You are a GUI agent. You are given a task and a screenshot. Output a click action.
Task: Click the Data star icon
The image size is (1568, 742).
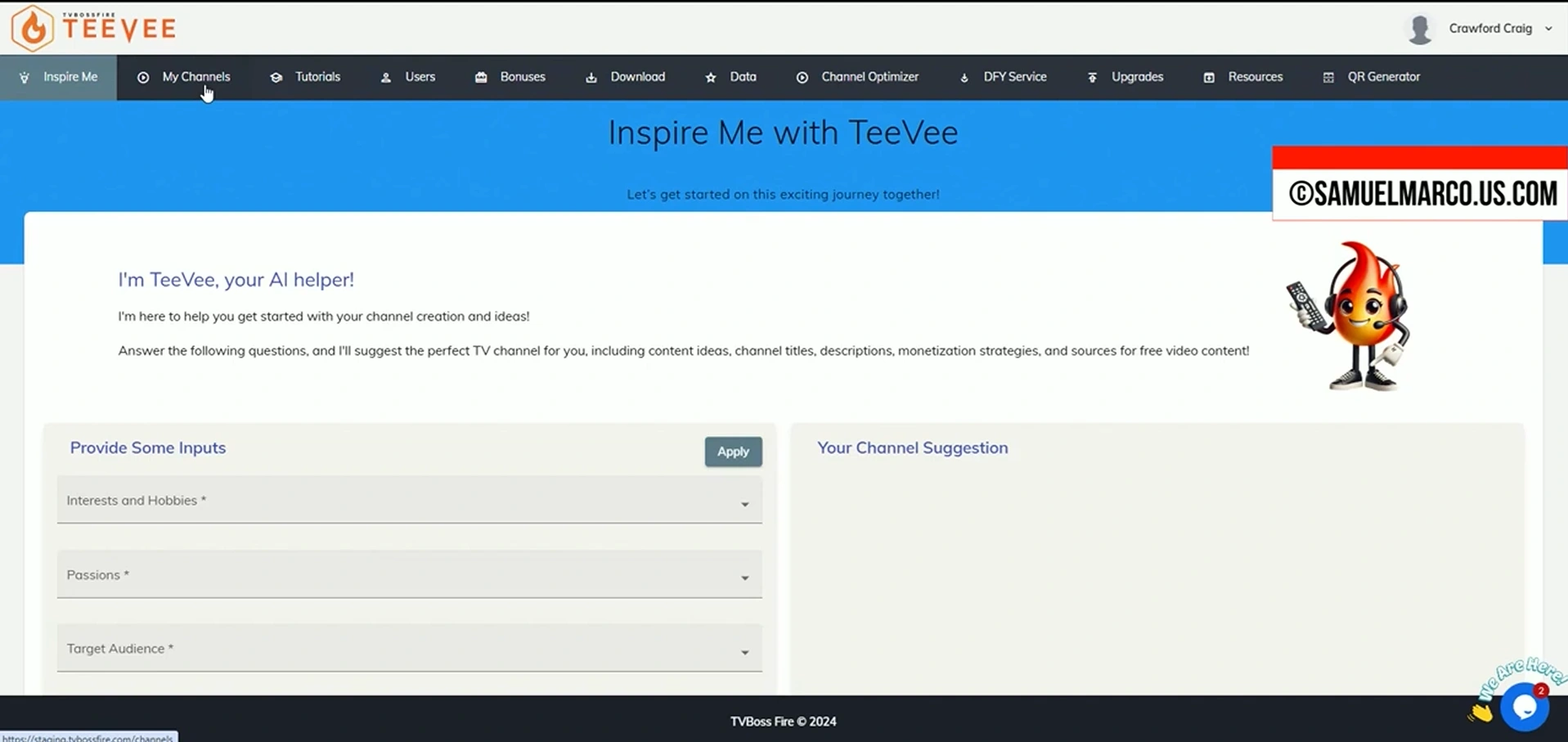711,78
